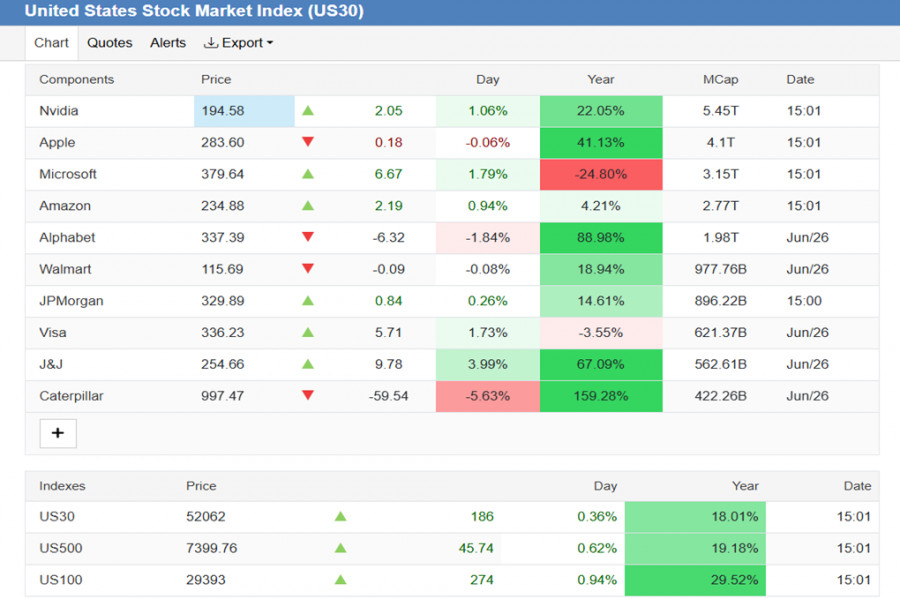Open the Alerts tab

168,43
